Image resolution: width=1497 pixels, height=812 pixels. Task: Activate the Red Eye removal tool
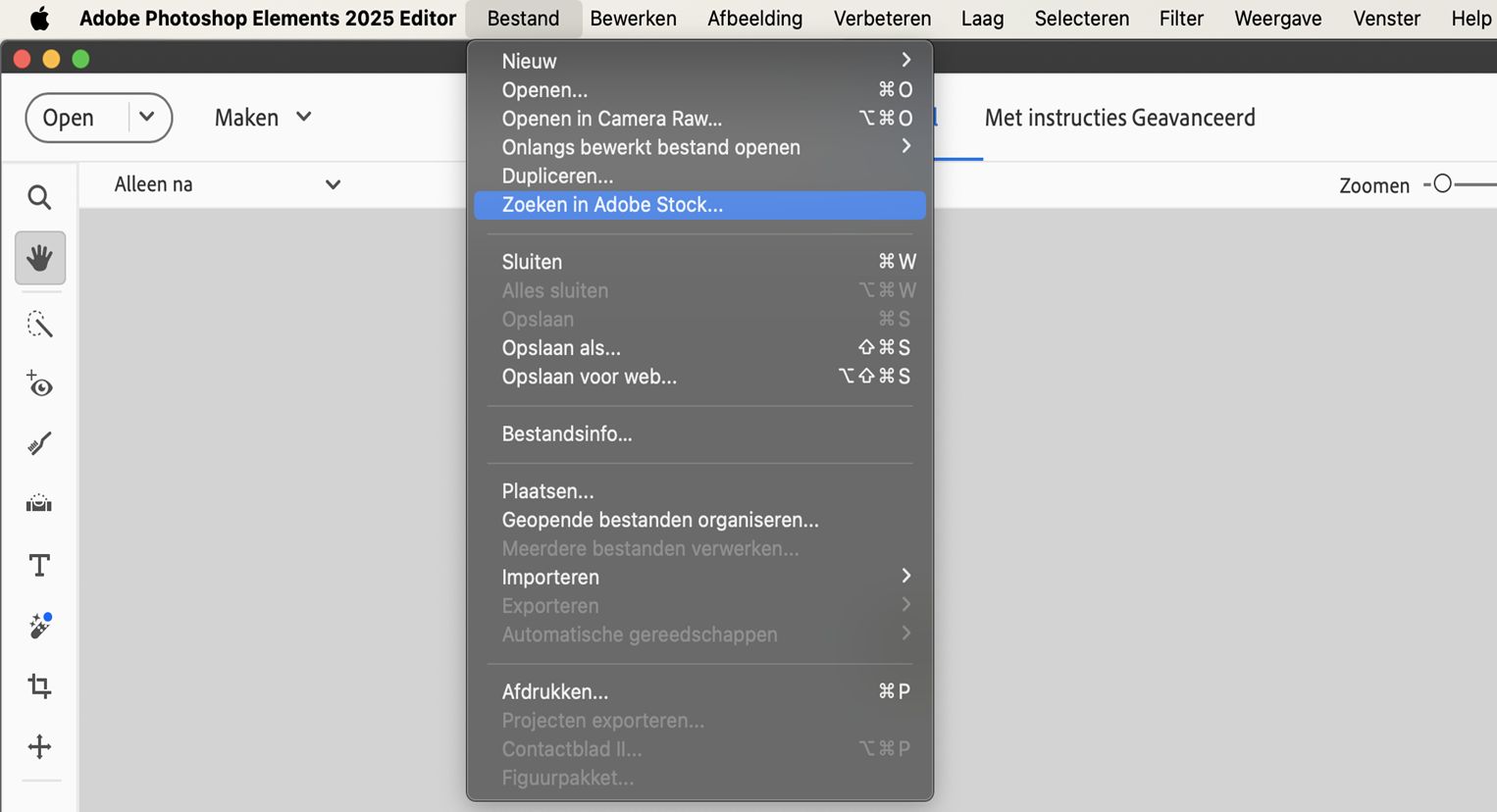(39, 384)
